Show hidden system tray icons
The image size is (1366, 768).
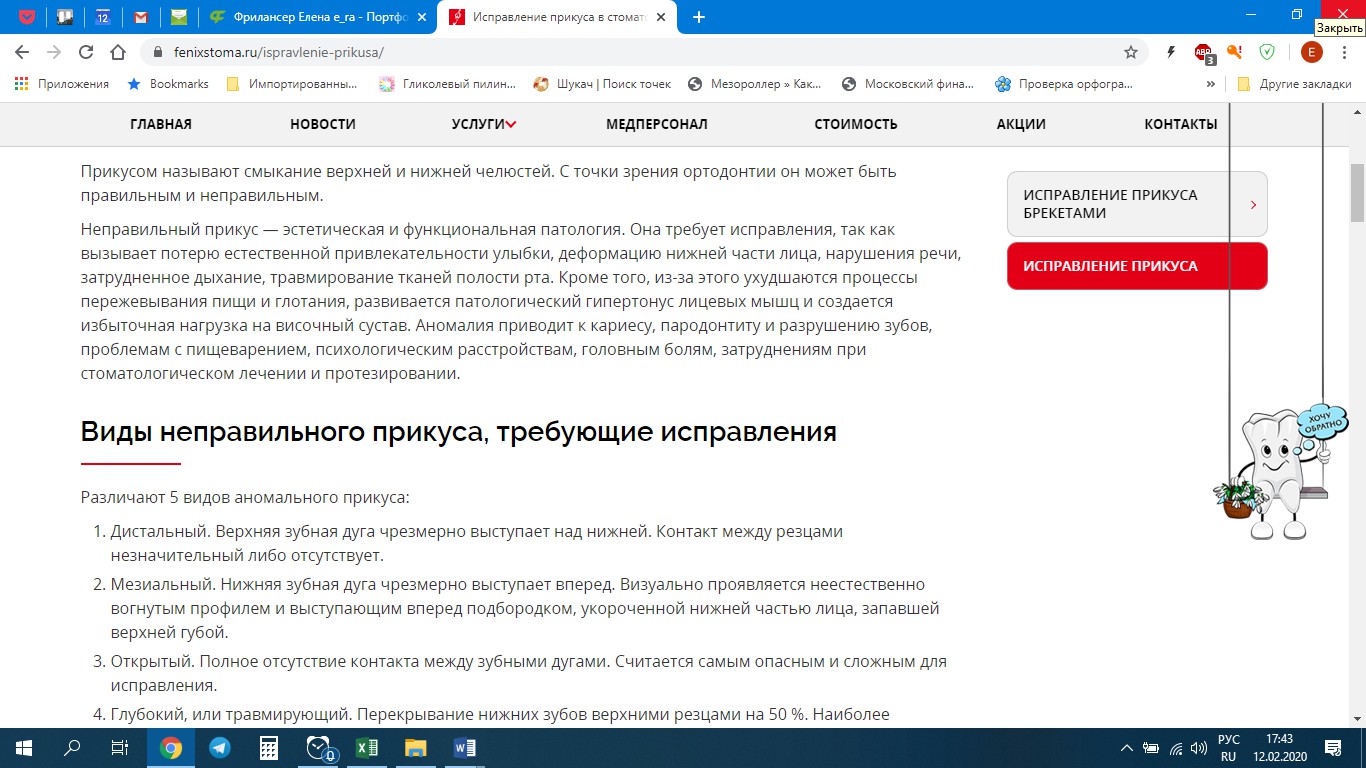pyautogui.click(x=1127, y=747)
